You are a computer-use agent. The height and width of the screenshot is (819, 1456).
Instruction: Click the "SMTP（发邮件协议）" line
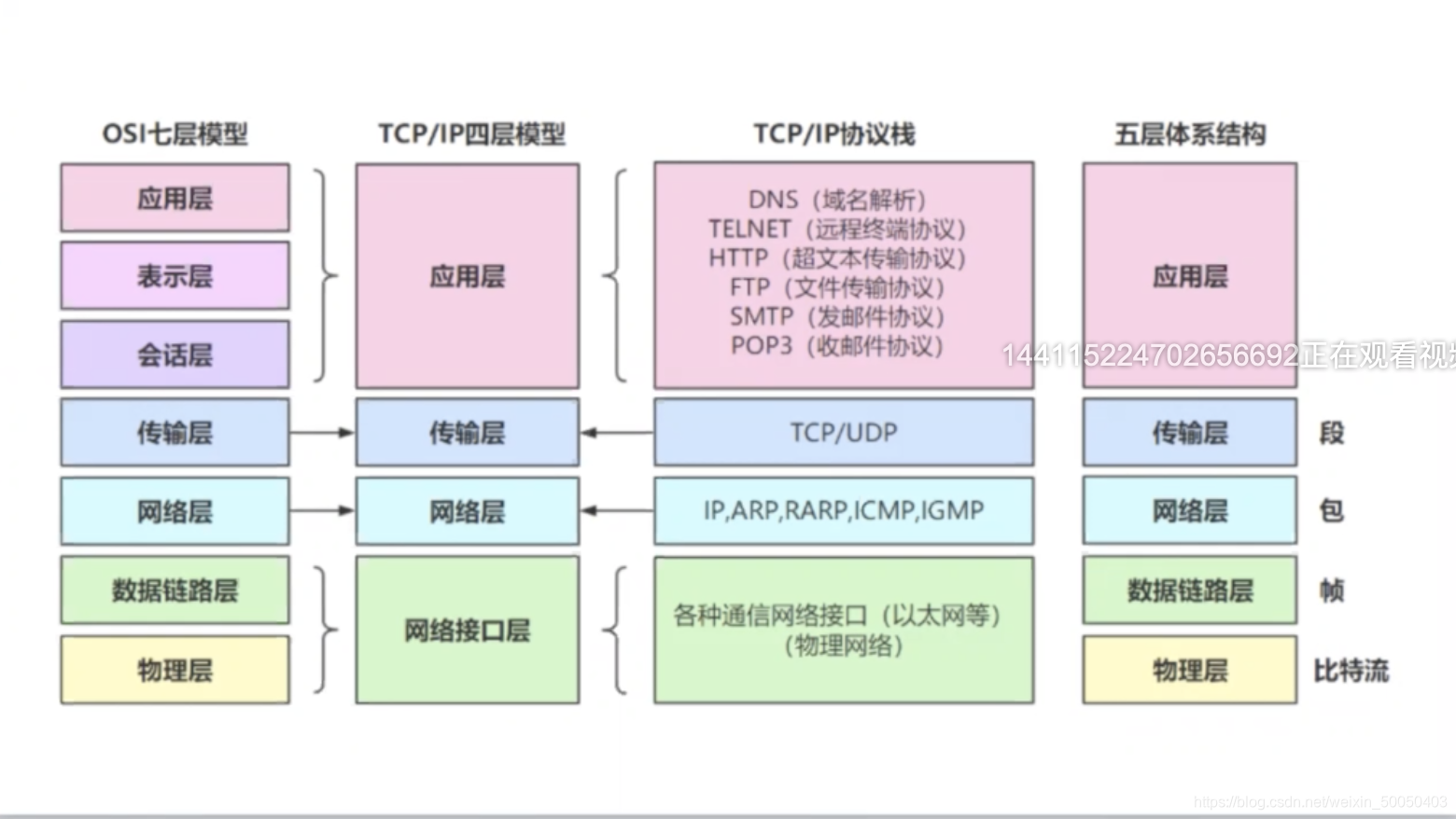pos(836,316)
